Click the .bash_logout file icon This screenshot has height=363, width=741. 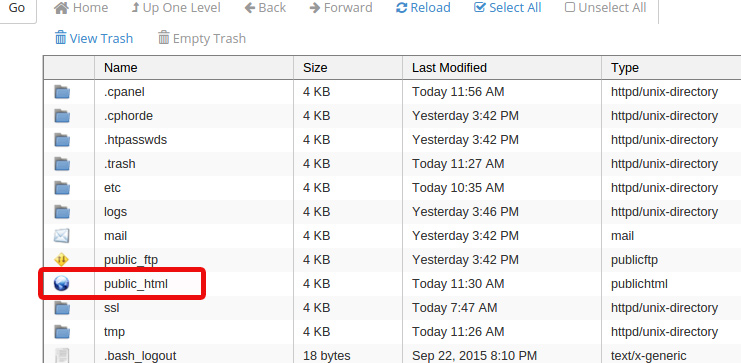click(62, 356)
